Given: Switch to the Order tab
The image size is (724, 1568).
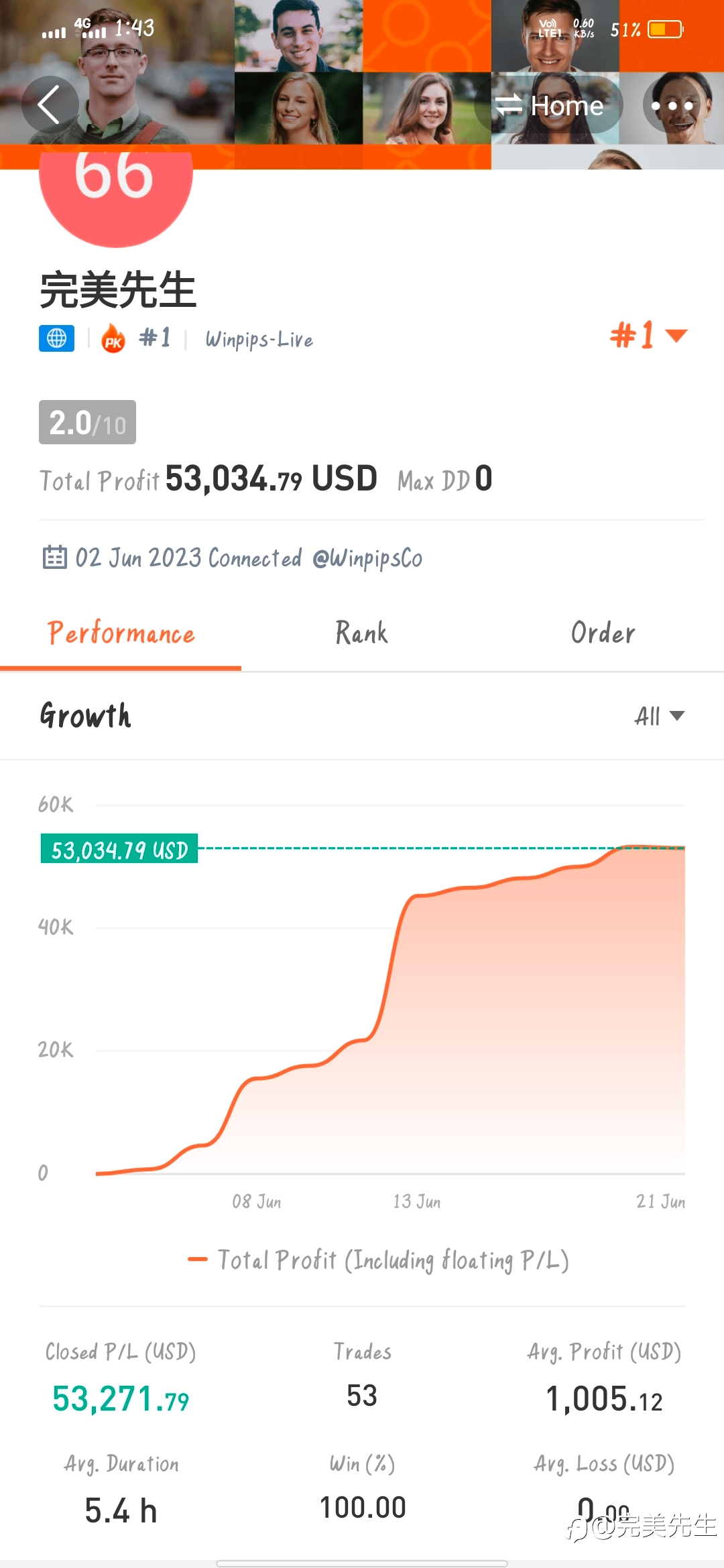Looking at the screenshot, I should [603, 634].
